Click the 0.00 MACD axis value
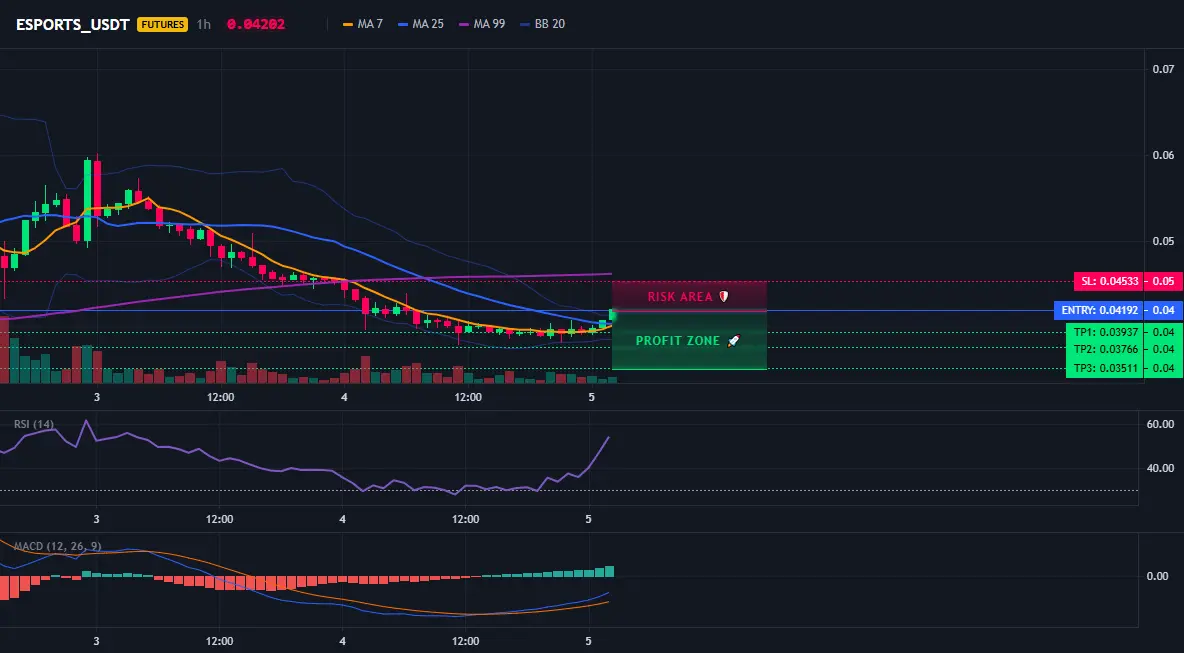 (1158, 576)
